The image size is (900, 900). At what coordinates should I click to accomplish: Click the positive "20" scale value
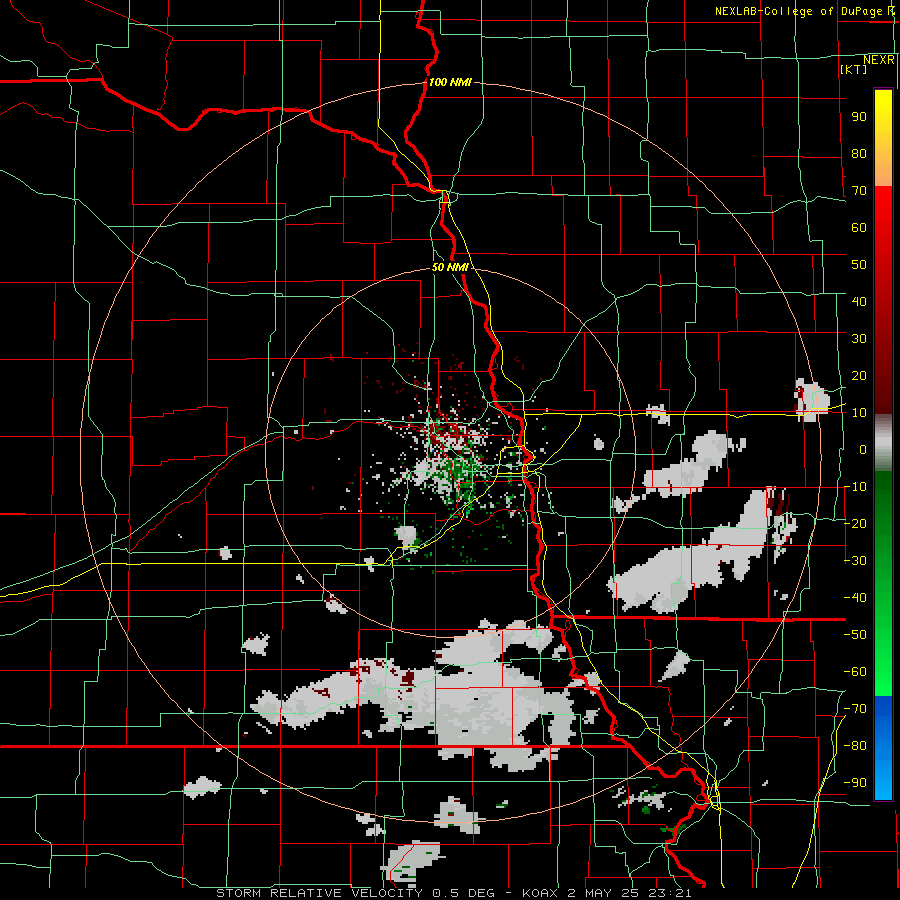point(859,376)
